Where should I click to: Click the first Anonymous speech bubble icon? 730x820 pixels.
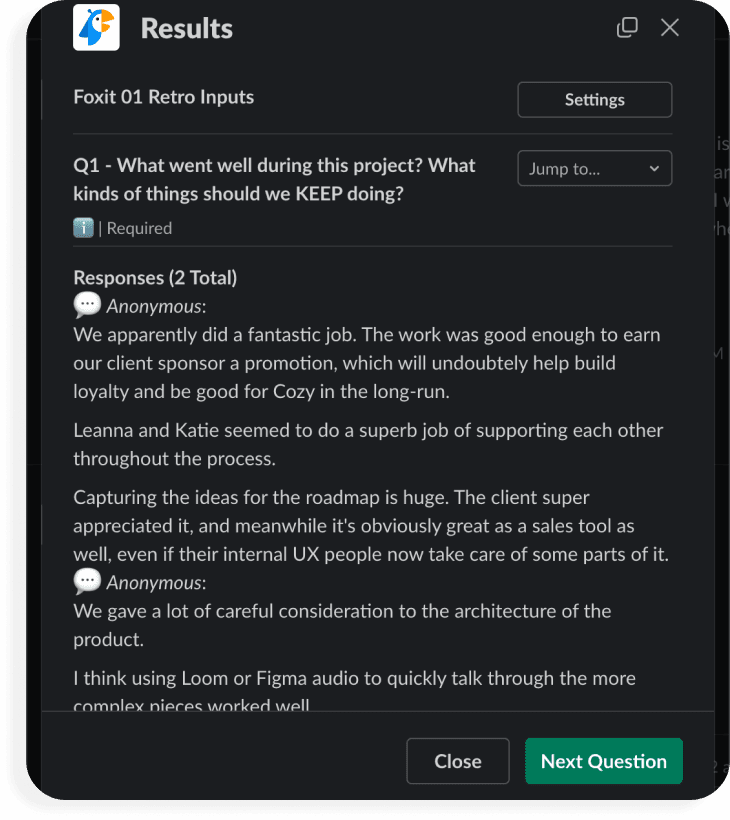tap(87, 306)
